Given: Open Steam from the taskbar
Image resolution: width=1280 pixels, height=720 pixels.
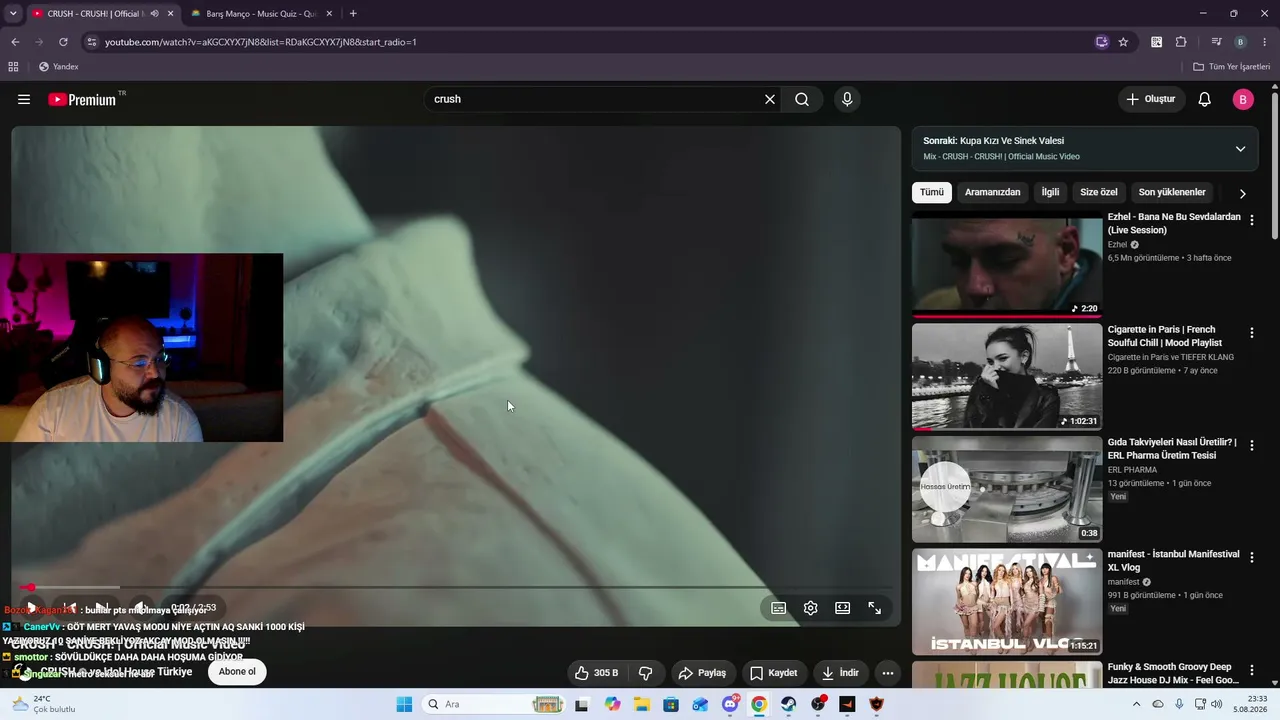Looking at the screenshot, I should pos(789,704).
